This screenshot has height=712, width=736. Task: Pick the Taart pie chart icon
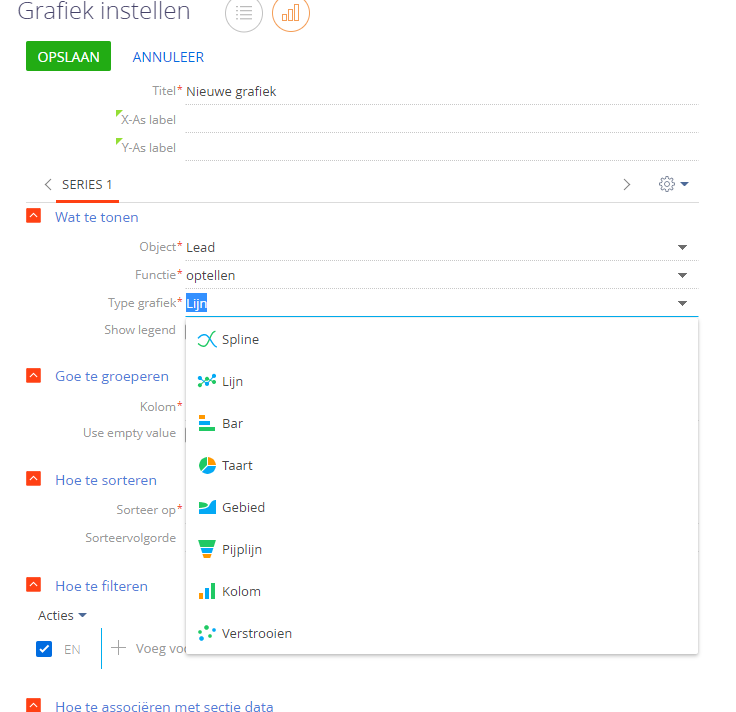(207, 466)
